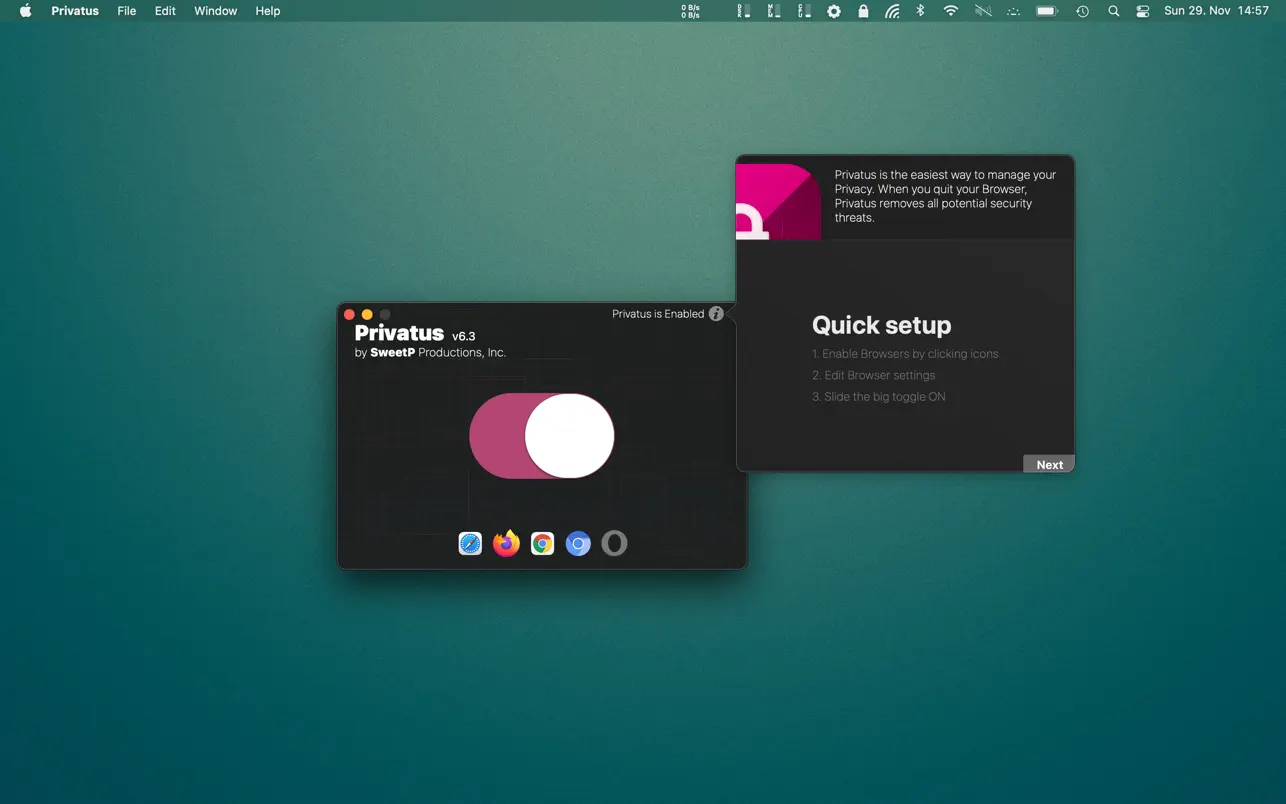Viewport: 1286px width, 804px height.
Task: Click the Safari browser icon
Action: (470, 543)
